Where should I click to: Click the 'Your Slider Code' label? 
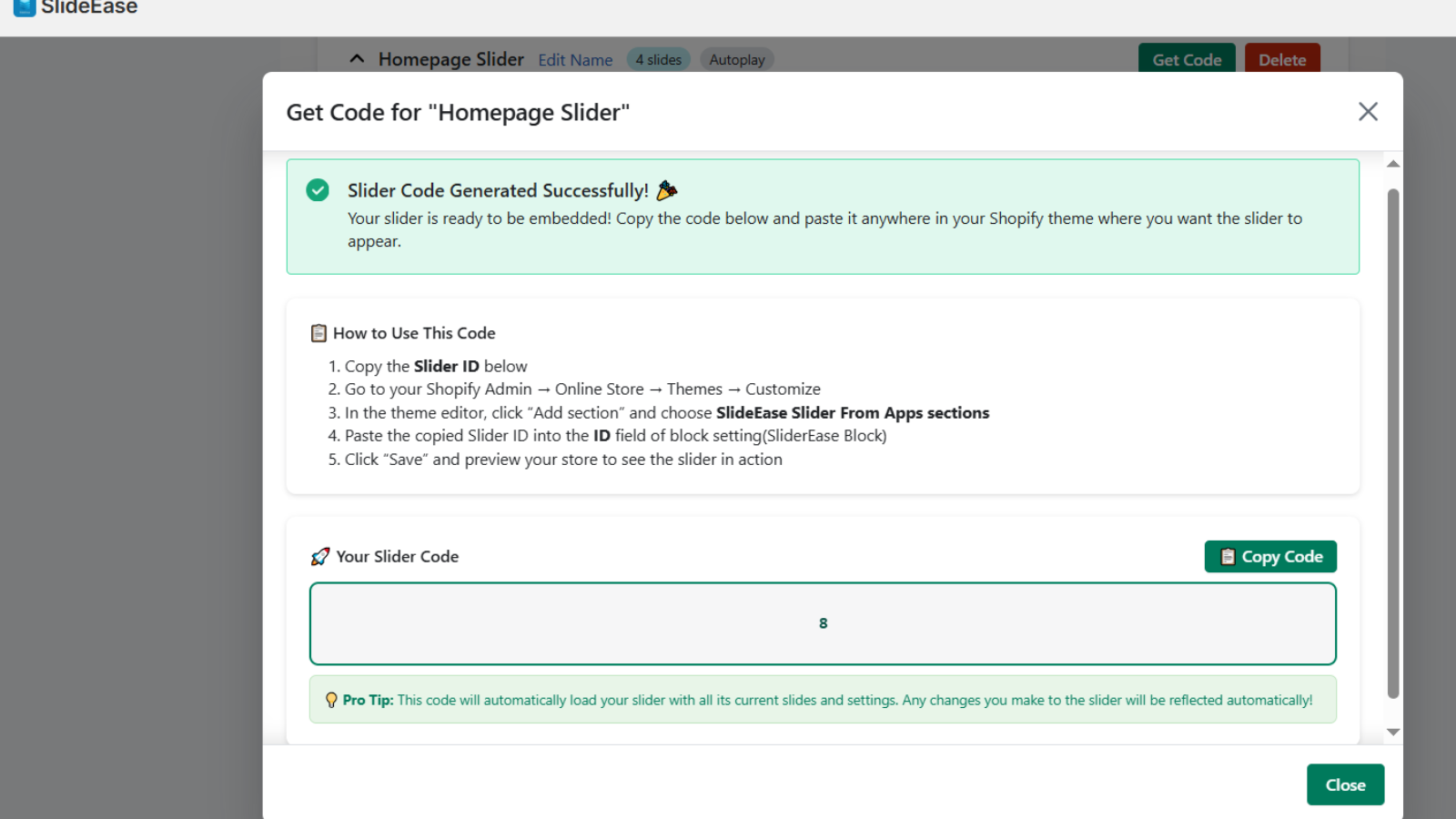pos(398,556)
